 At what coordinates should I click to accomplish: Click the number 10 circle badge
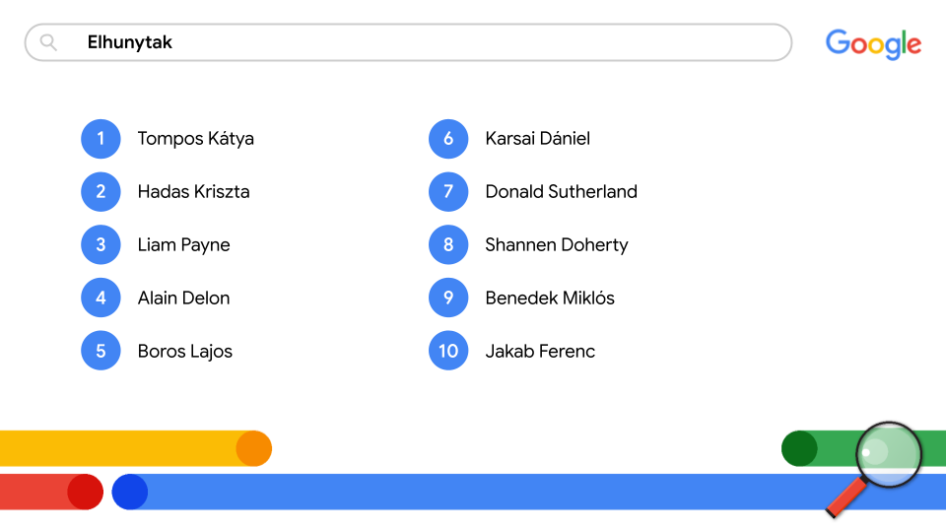(x=448, y=350)
